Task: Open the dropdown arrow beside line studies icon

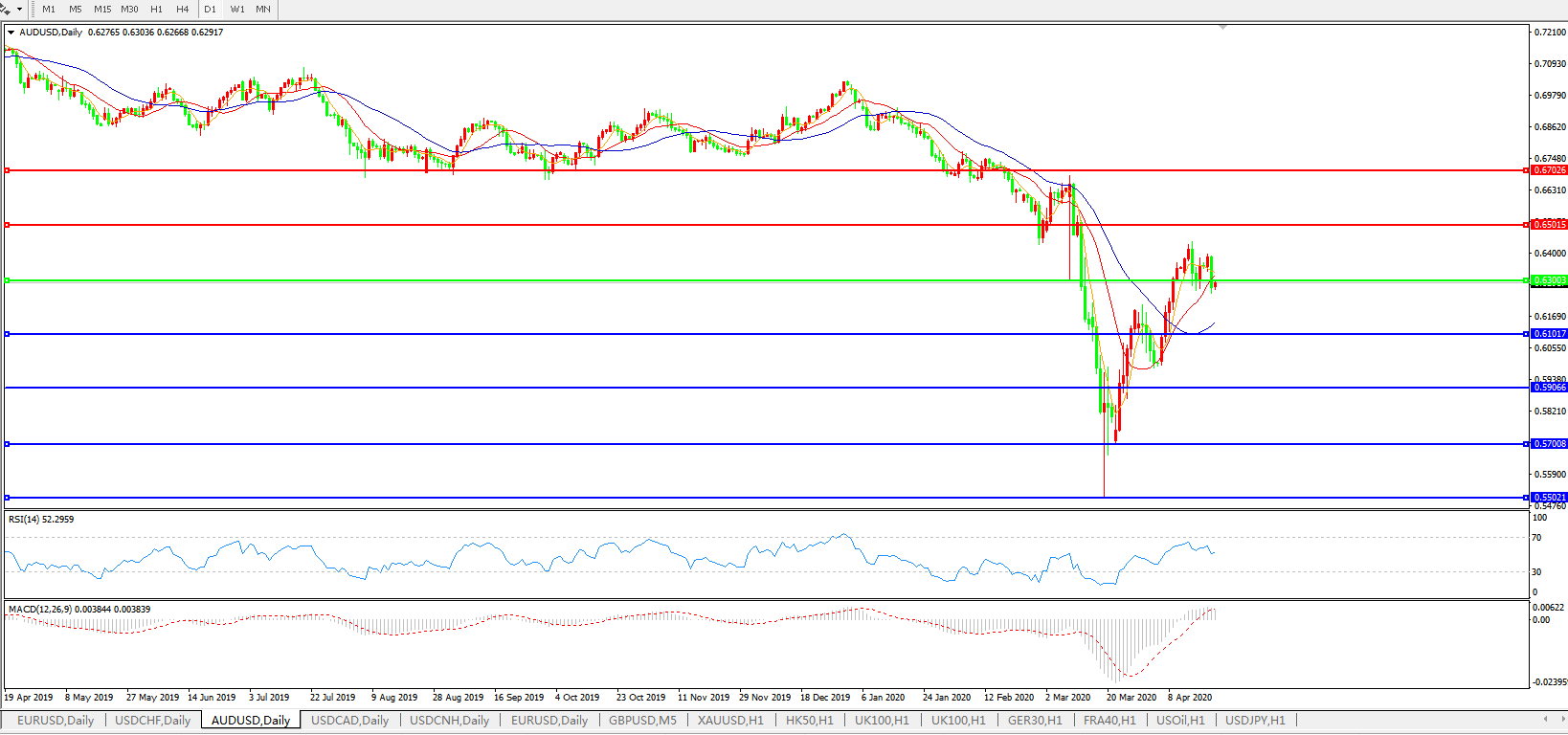Action: tap(19, 9)
